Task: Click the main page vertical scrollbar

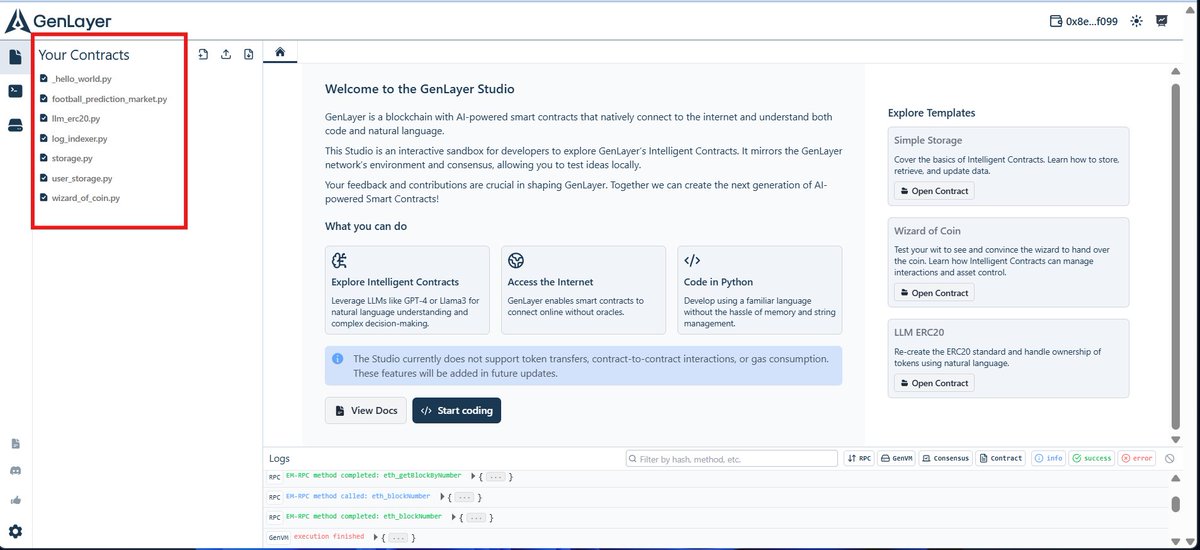Action: pos(1176,255)
